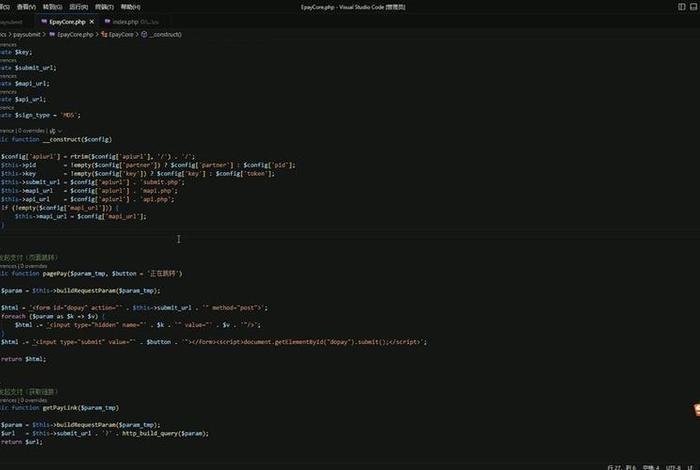Screen dimensions: 700x470
Task: Click the getPayLink function name
Action: (x=60, y=408)
